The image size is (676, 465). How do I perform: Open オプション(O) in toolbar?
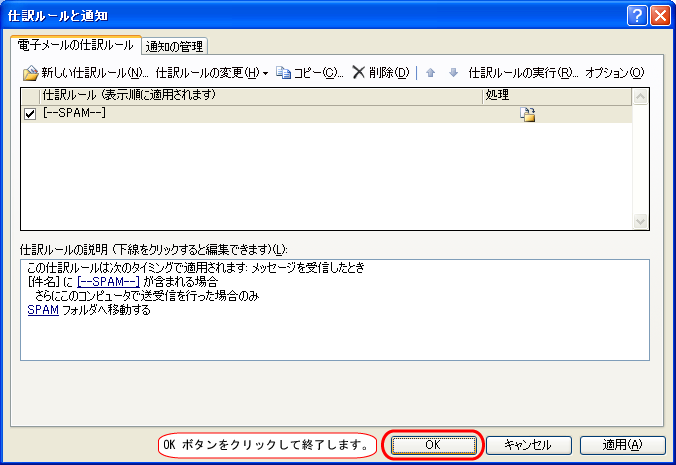(x=614, y=72)
